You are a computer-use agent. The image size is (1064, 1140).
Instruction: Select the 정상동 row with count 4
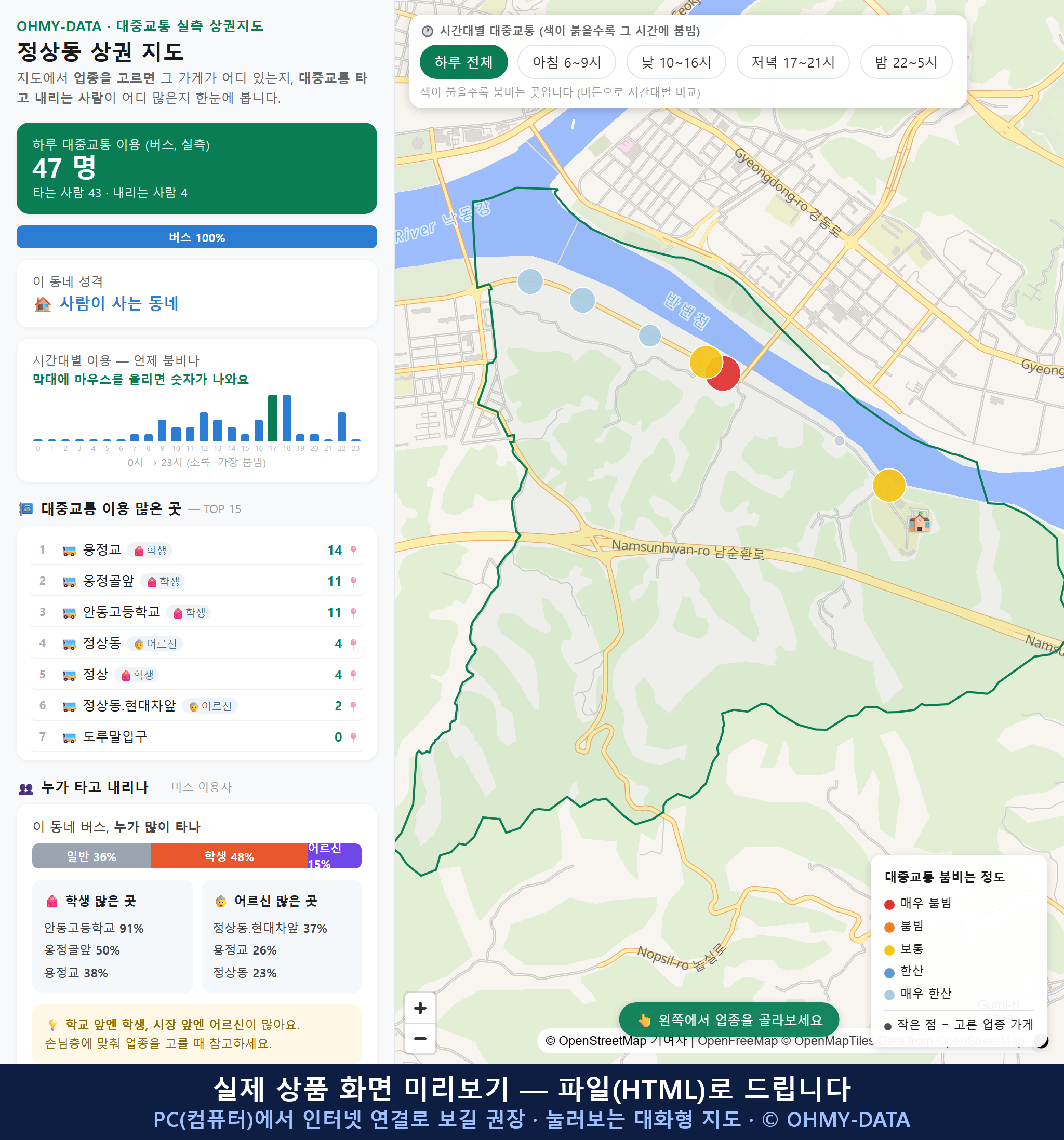[197, 644]
